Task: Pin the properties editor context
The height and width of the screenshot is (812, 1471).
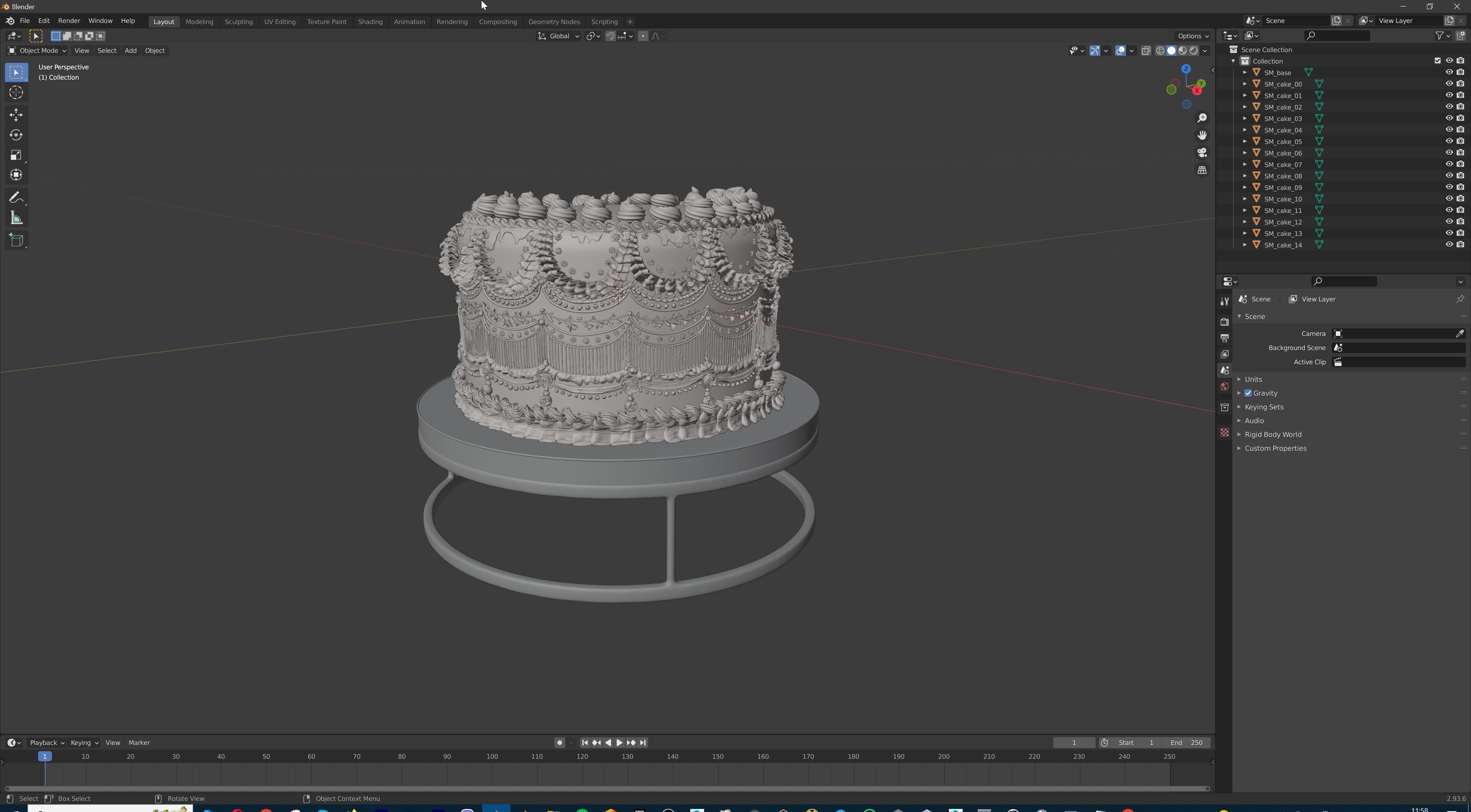Action: [1460, 299]
